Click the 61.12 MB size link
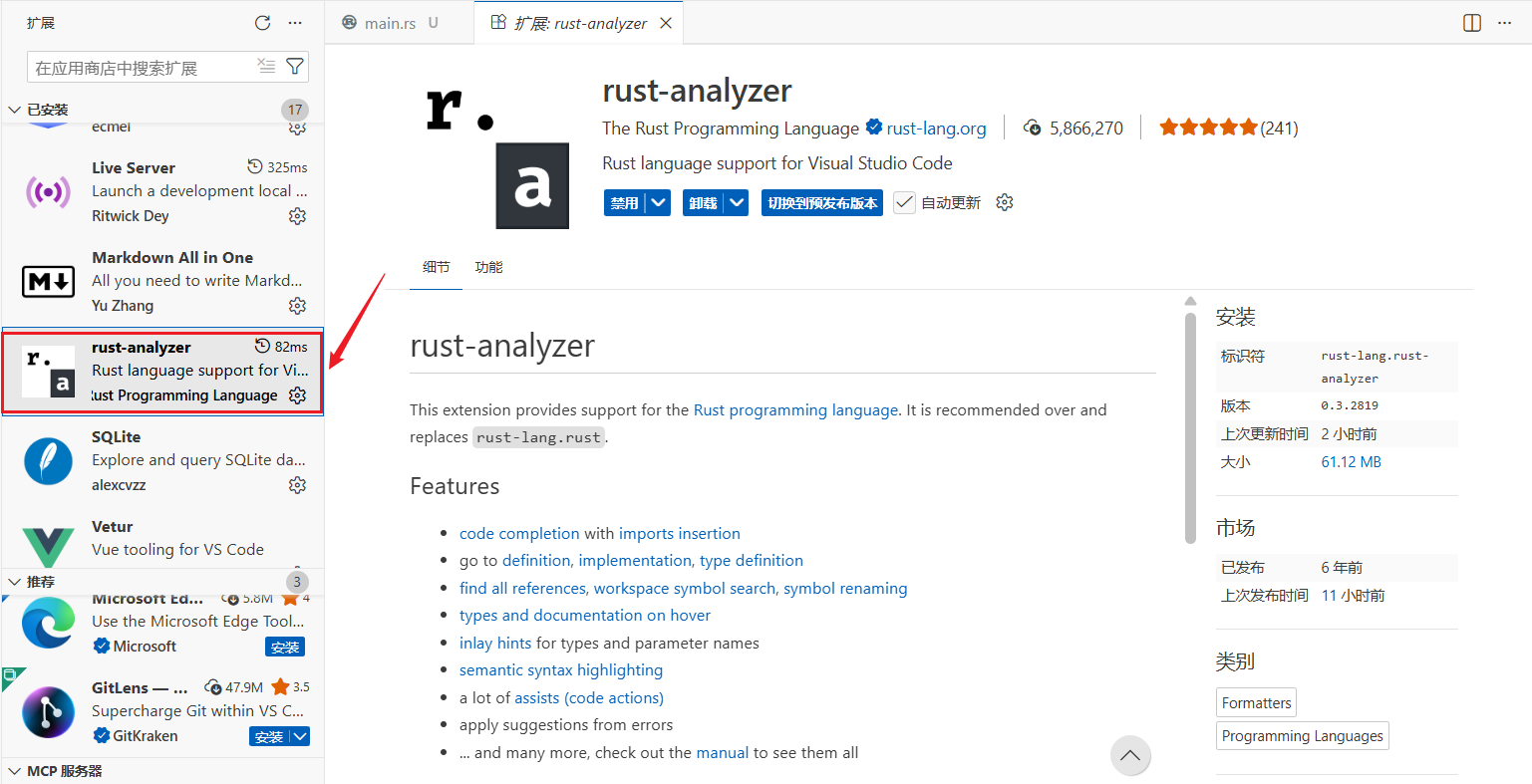 (x=1351, y=462)
